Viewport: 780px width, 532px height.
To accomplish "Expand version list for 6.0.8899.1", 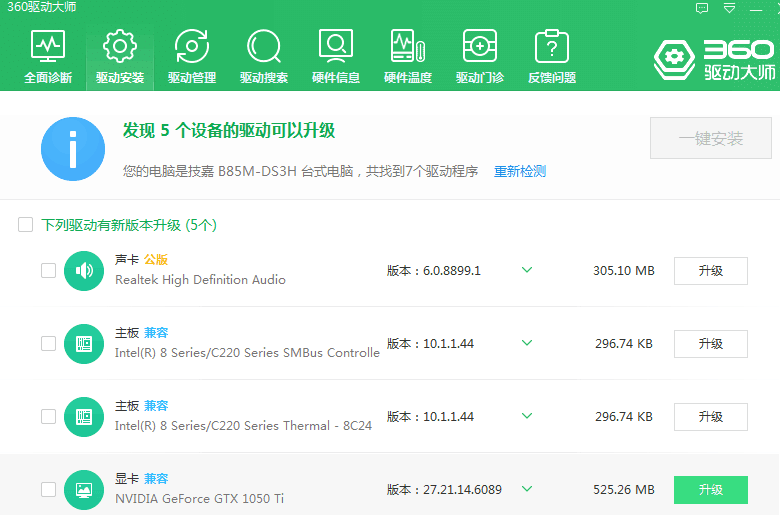I will point(527,270).
